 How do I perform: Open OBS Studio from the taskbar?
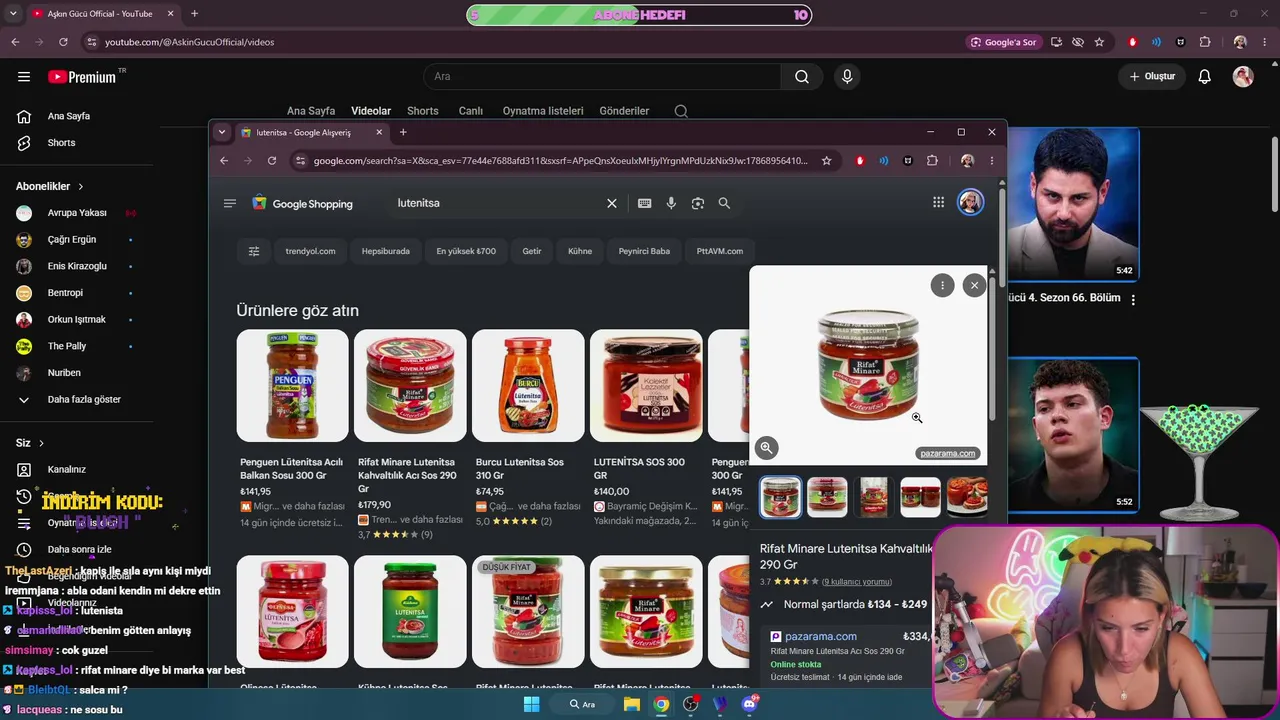click(x=690, y=704)
